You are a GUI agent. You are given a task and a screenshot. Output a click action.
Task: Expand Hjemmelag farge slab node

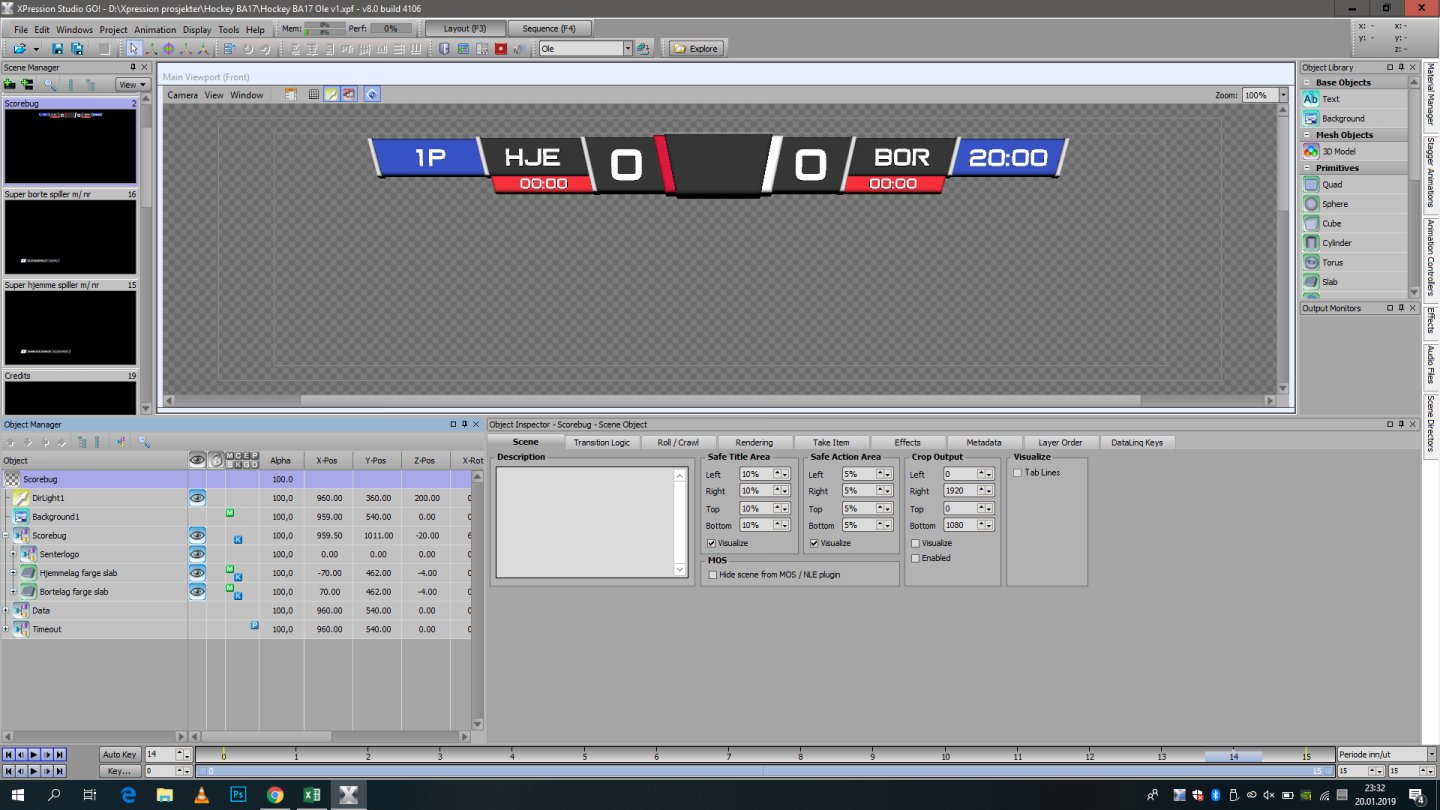pos(13,573)
